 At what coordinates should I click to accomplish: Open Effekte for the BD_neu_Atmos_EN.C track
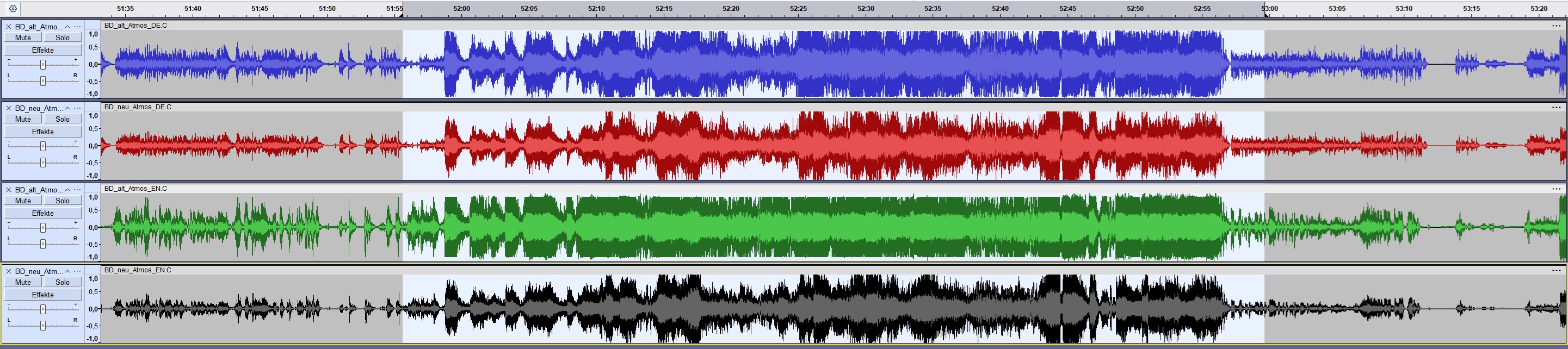[42, 295]
